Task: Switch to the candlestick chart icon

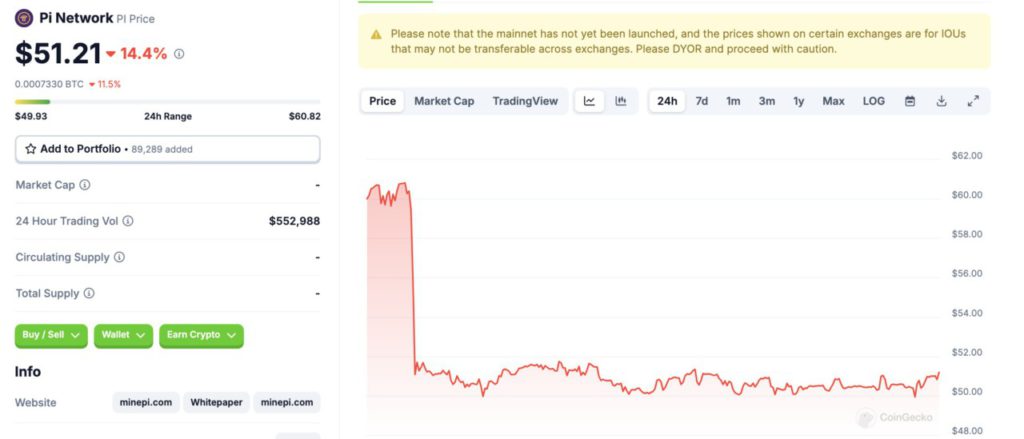Action: [x=620, y=101]
